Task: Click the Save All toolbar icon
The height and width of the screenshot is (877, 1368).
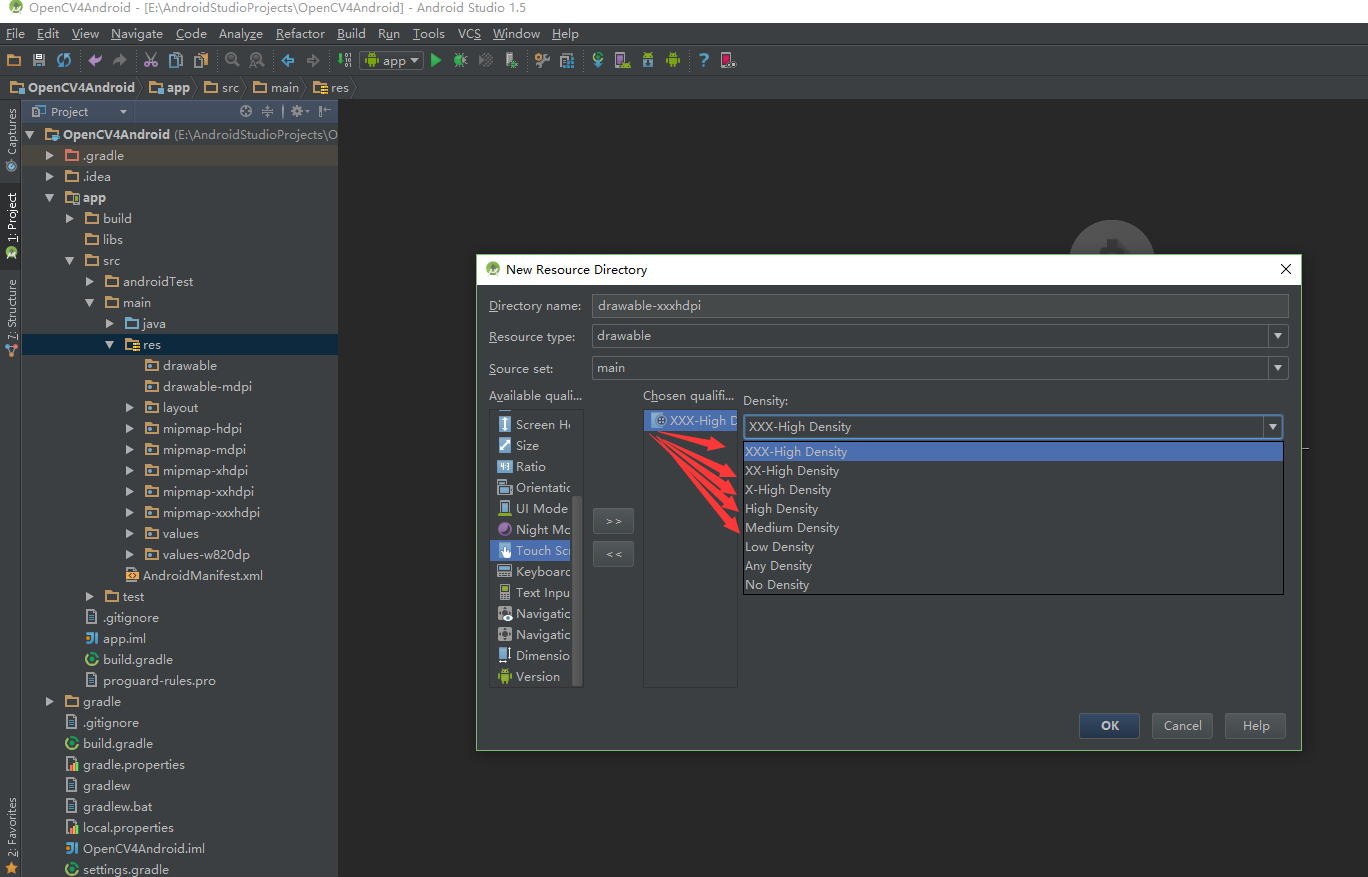Action: (39, 60)
